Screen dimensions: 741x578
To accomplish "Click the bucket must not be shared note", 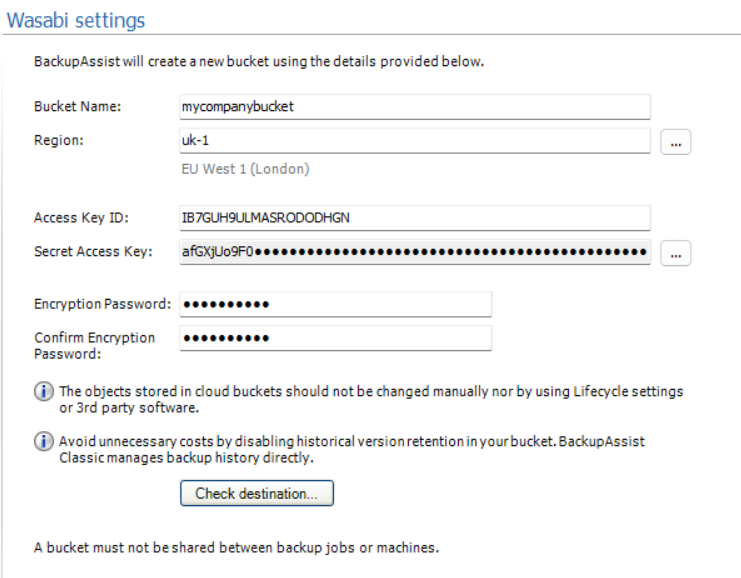I will (x=236, y=548).
